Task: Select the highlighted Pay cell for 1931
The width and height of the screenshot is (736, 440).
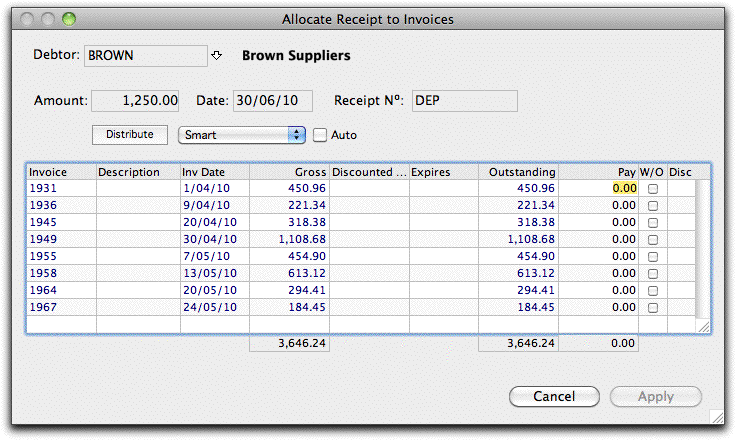Action: 624,188
